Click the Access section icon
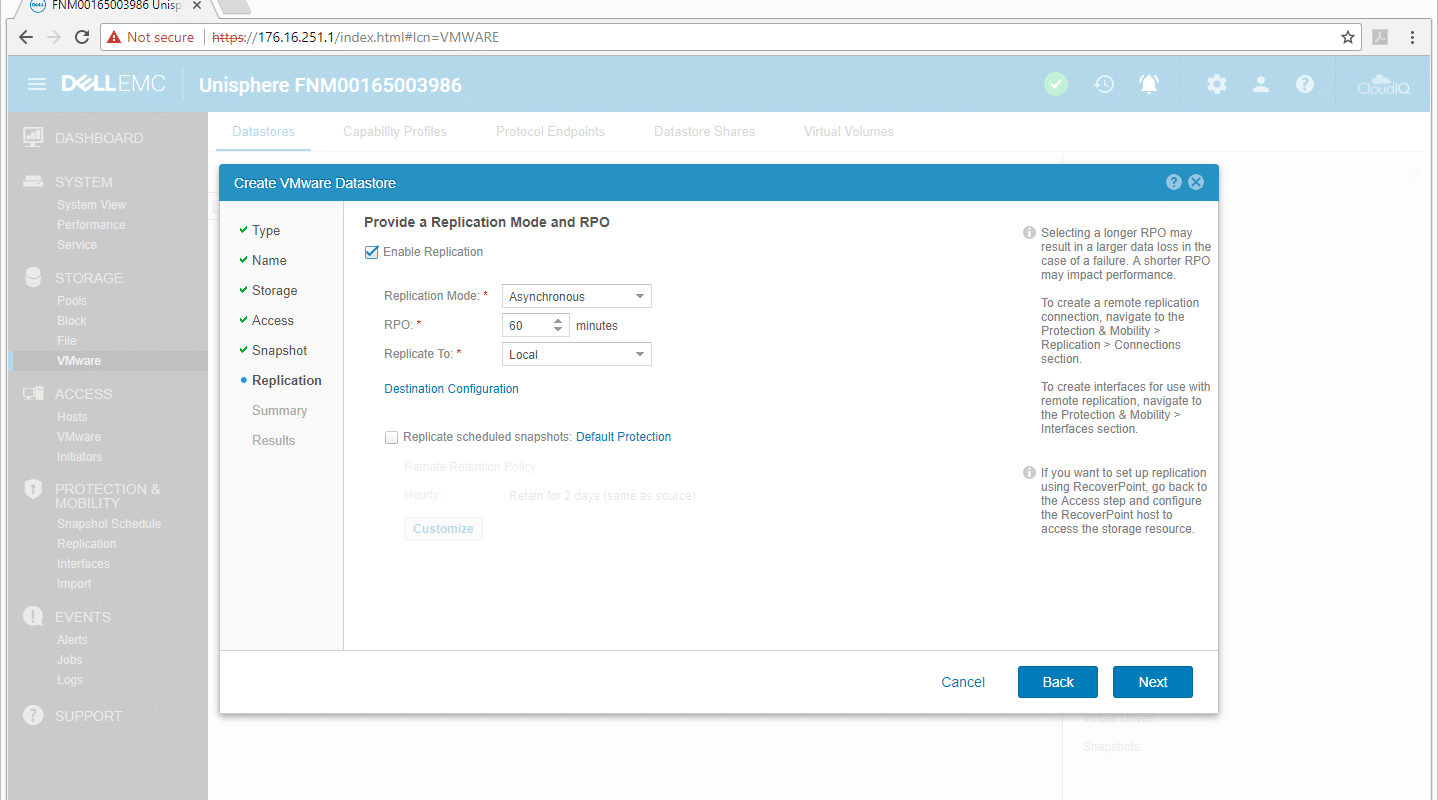 pyautogui.click(x=33, y=394)
